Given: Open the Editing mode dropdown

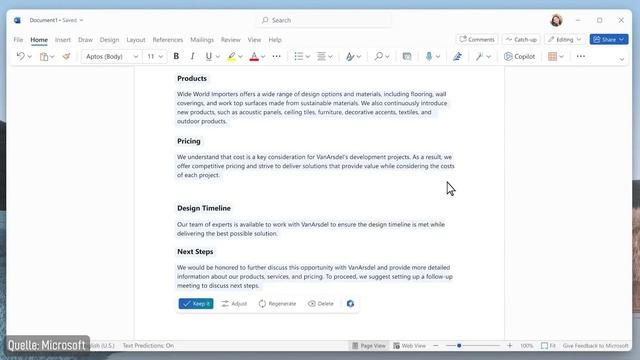Looking at the screenshot, I should pos(565,39).
